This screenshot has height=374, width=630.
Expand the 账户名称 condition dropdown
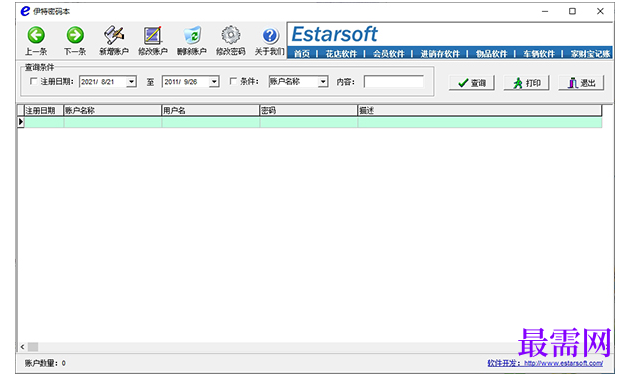click(323, 82)
